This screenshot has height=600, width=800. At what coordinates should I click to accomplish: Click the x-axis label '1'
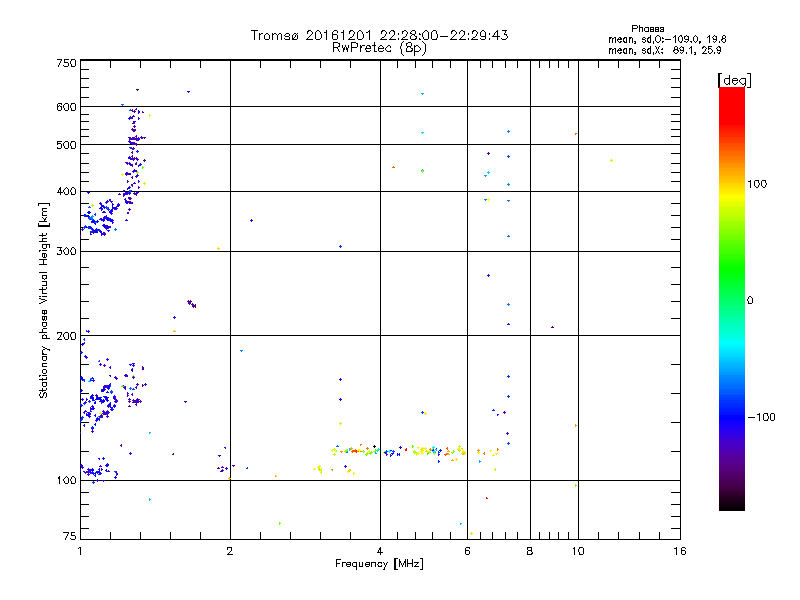click(x=80, y=551)
